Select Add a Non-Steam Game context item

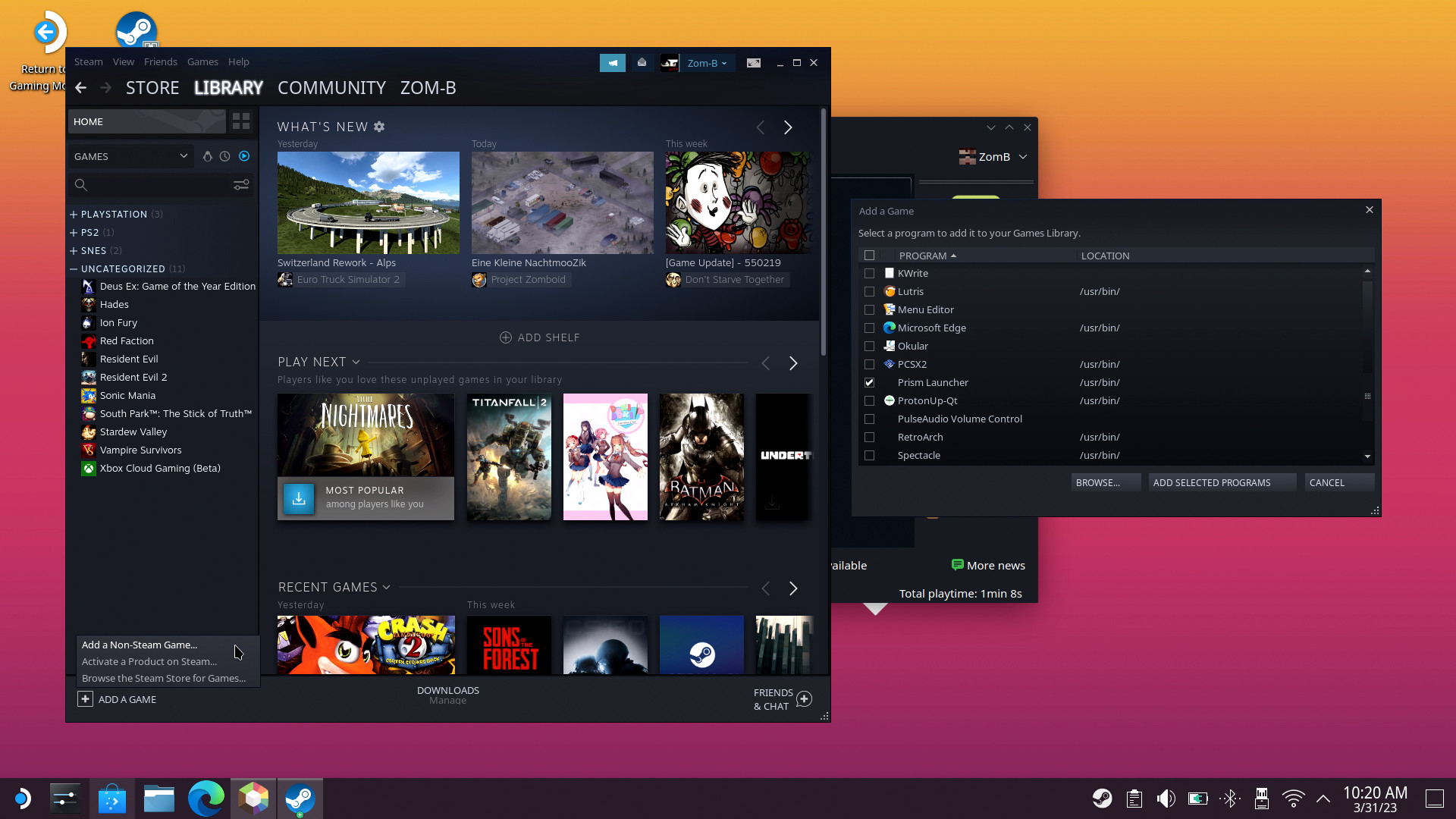[139, 644]
